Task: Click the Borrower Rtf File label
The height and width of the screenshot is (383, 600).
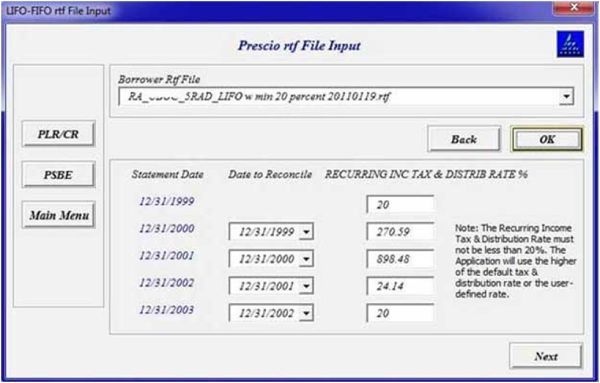Action: pyautogui.click(x=159, y=79)
